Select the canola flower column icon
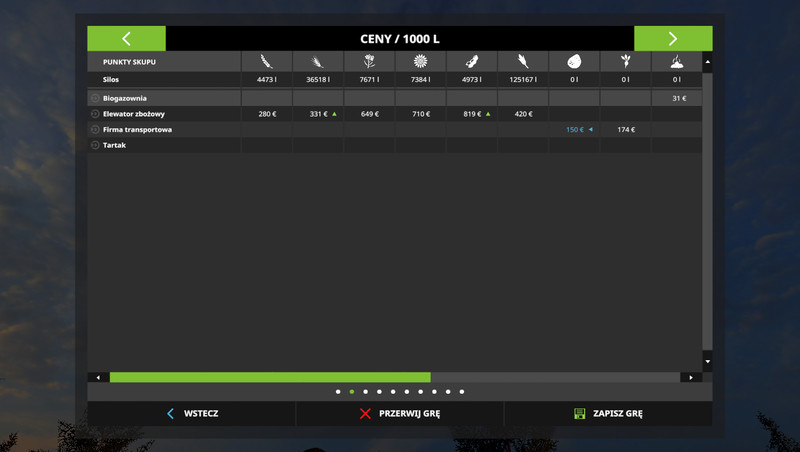800x452 pixels. [x=369, y=62]
